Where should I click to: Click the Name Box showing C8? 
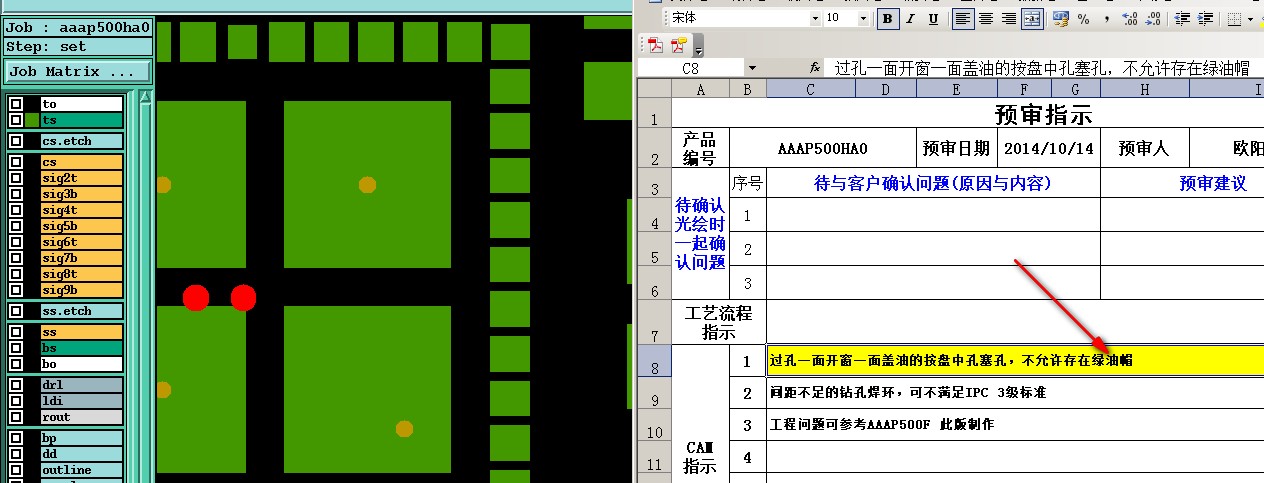point(691,68)
